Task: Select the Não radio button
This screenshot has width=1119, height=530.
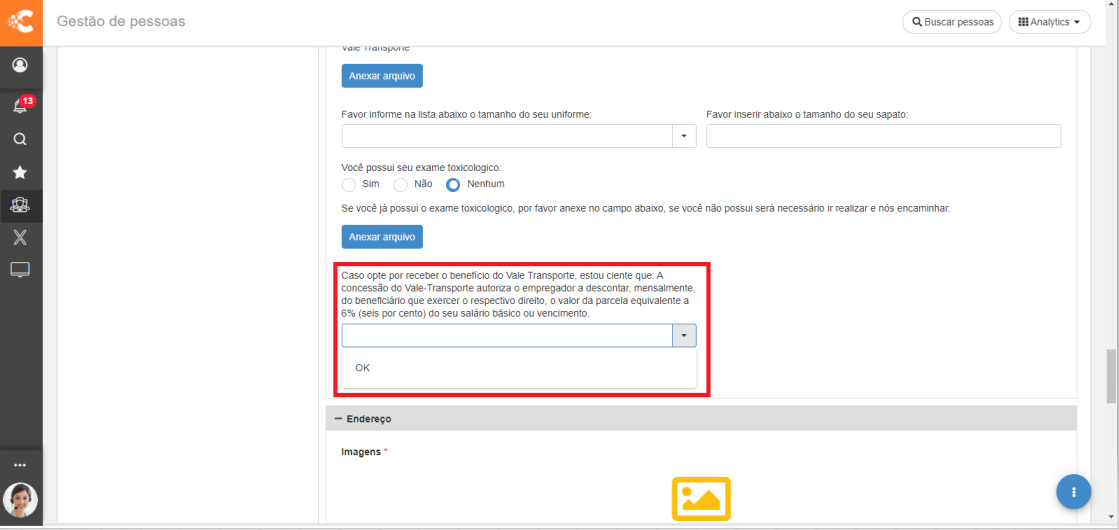Action: (x=400, y=185)
